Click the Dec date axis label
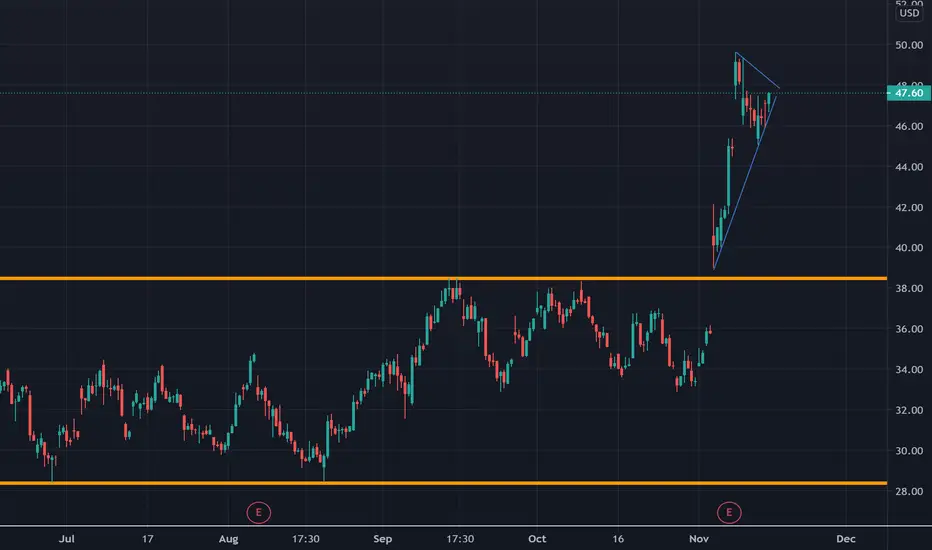The width and height of the screenshot is (932, 550). pos(846,539)
